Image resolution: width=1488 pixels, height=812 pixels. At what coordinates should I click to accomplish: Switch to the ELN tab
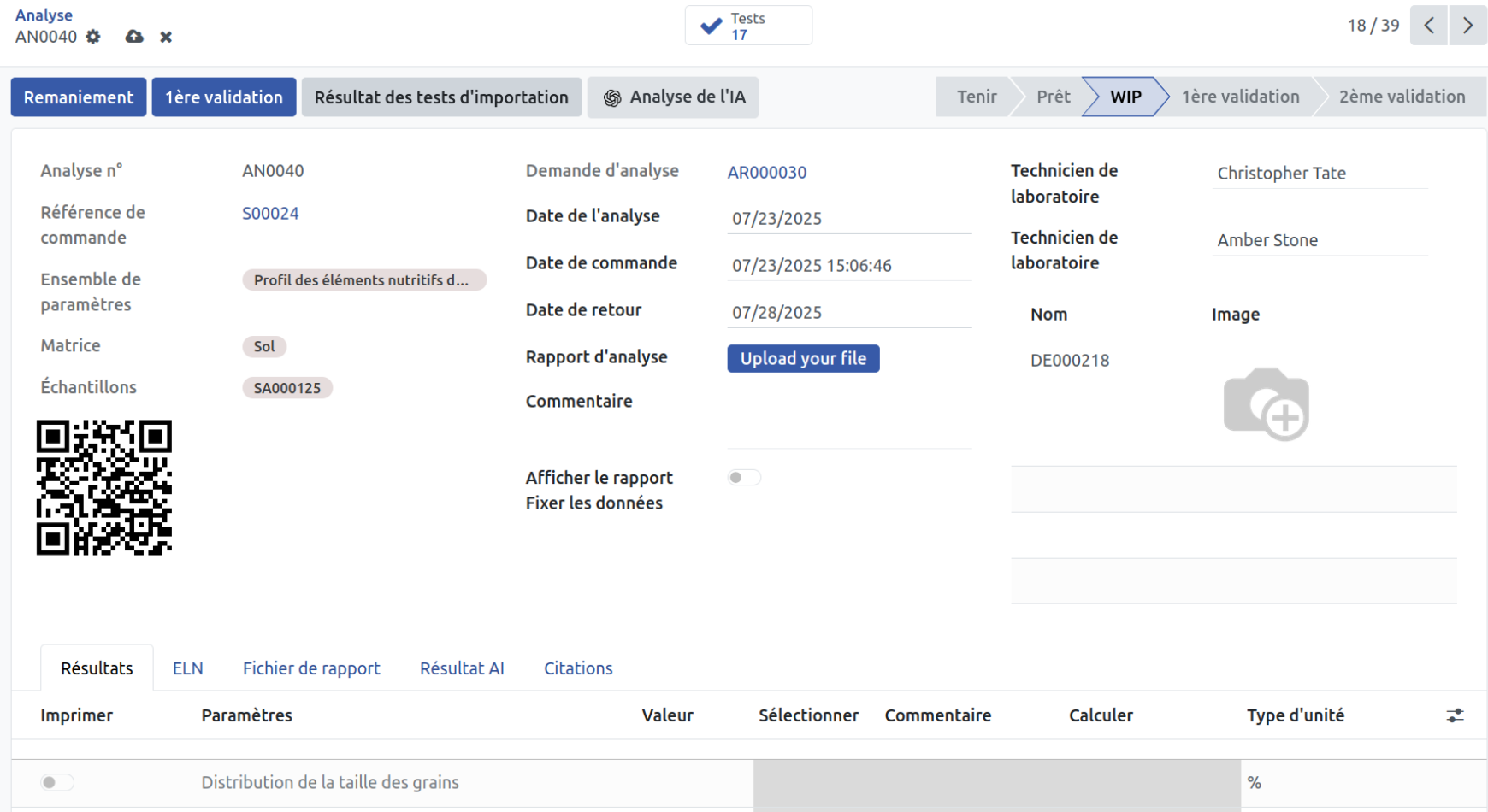[x=188, y=668]
